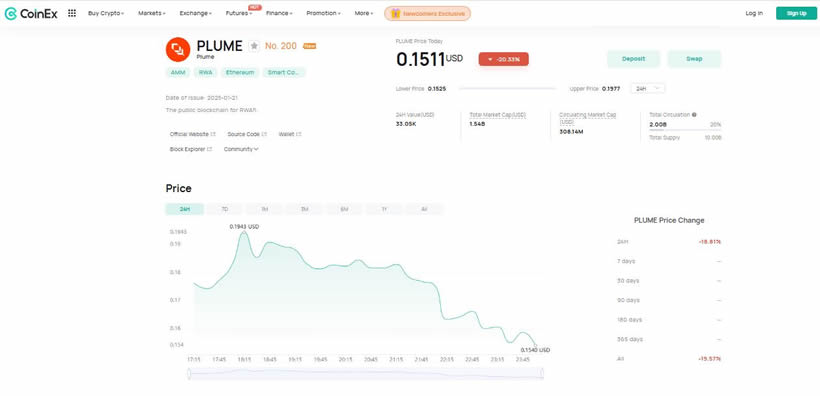Image resolution: width=820 pixels, height=396 pixels.
Task: Expand the More menu
Action: point(364,14)
